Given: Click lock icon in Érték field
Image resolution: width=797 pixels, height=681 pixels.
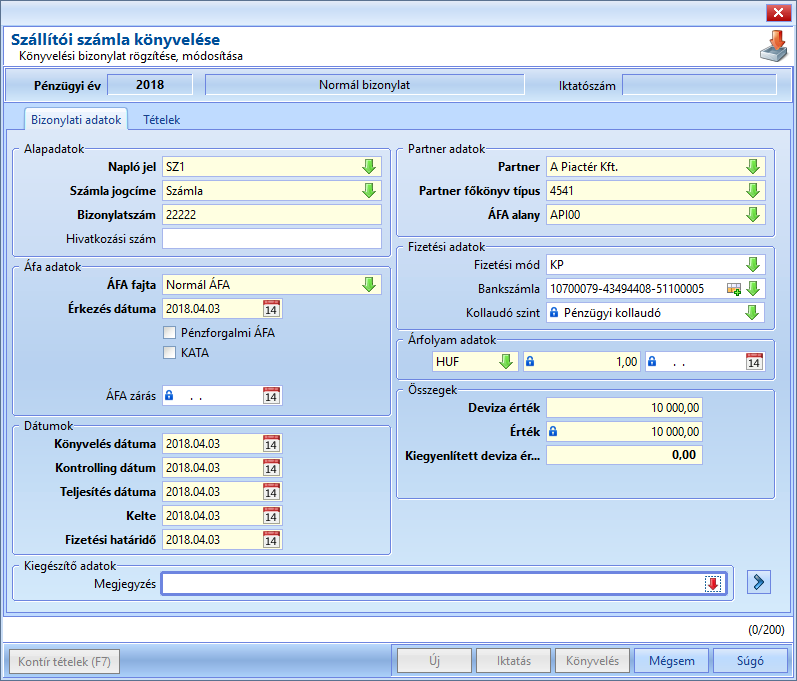Looking at the screenshot, I should point(553,431).
